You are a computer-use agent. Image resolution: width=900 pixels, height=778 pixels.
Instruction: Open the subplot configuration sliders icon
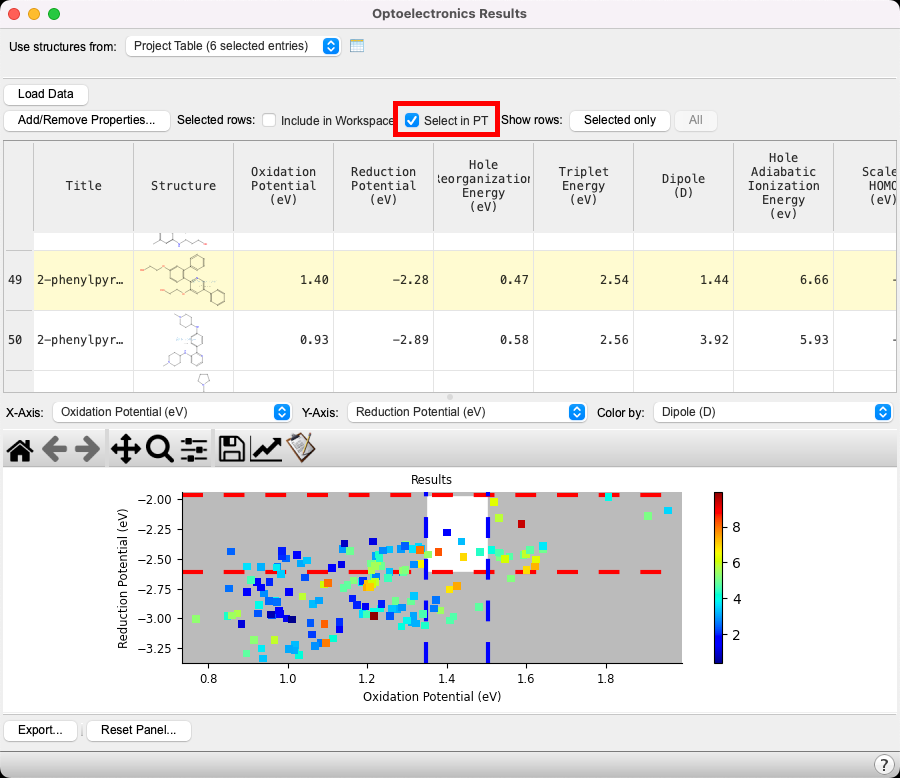tap(194, 449)
